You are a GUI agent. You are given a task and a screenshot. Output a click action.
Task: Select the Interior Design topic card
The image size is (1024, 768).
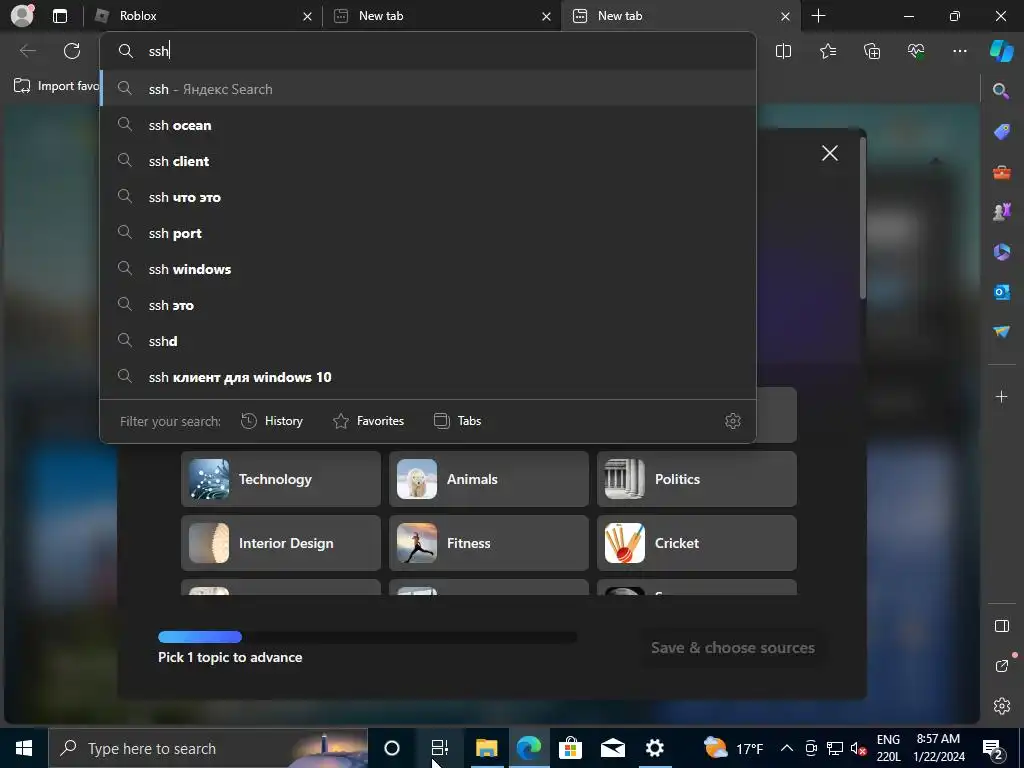tap(281, 543)
